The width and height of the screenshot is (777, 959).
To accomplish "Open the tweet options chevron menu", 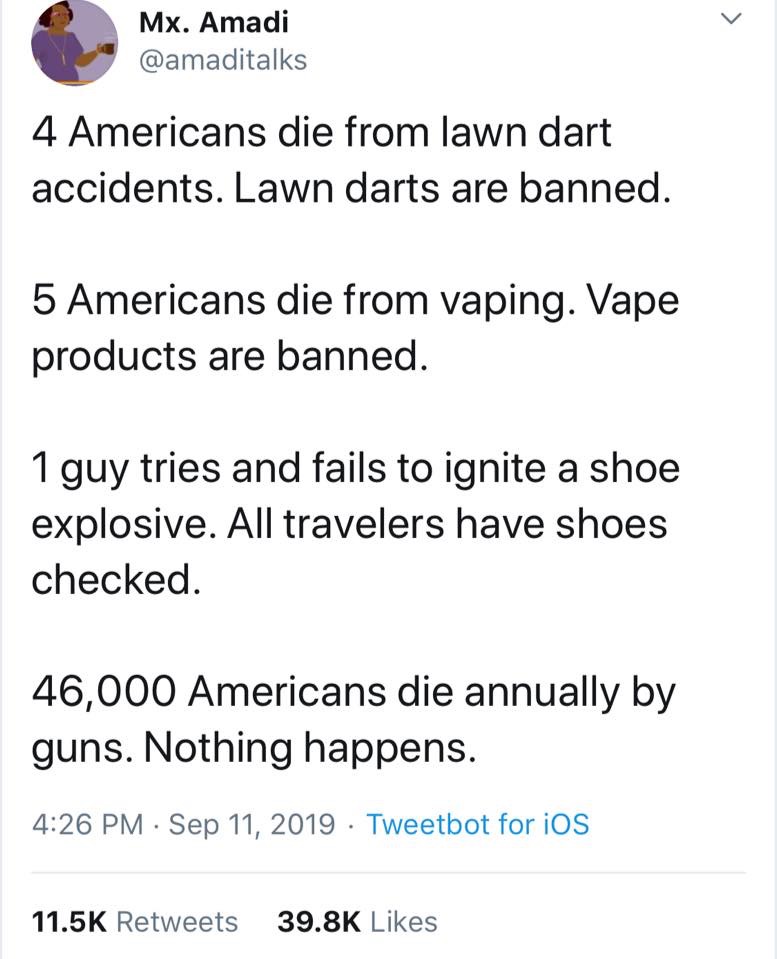I will (733, 19).
